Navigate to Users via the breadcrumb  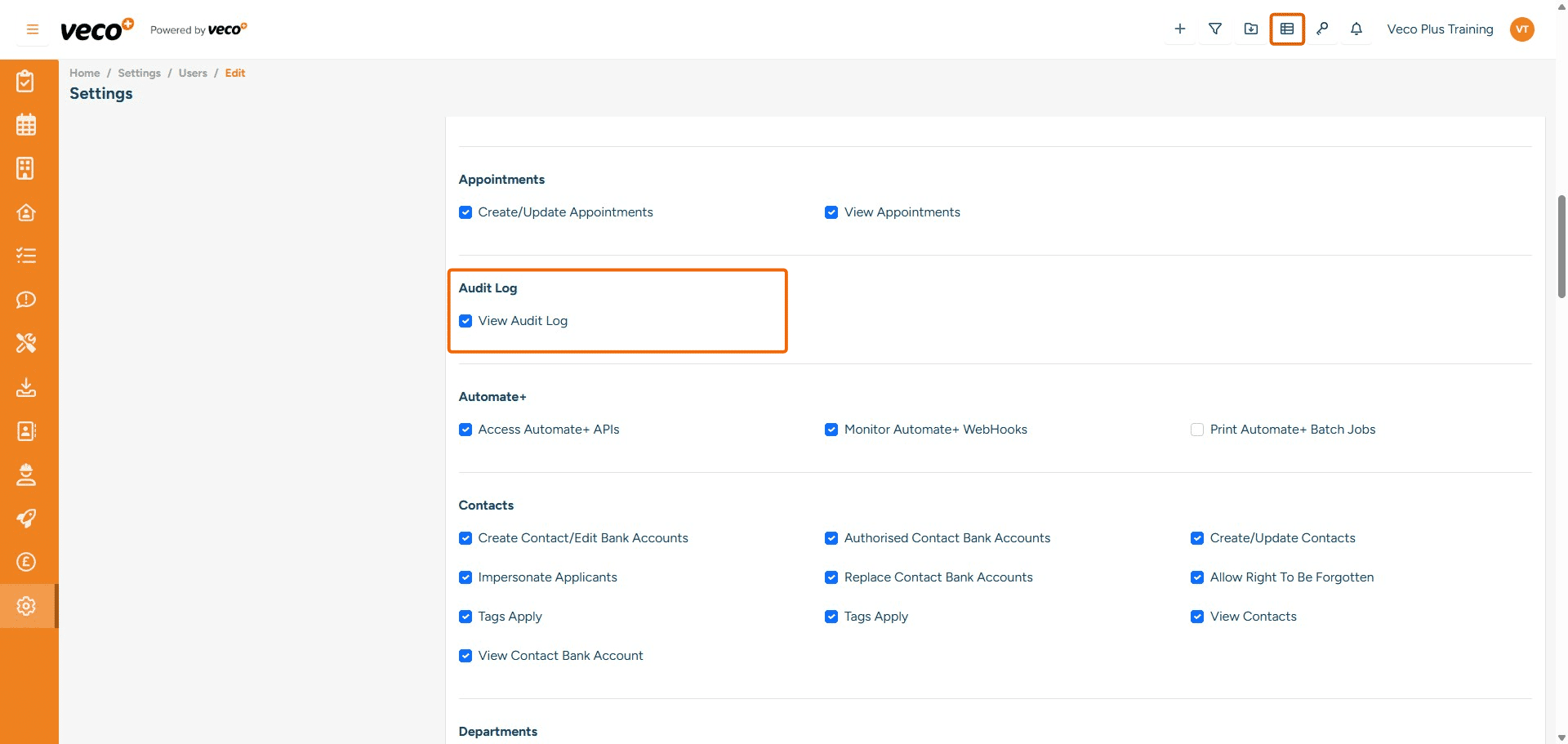point(193,73)
